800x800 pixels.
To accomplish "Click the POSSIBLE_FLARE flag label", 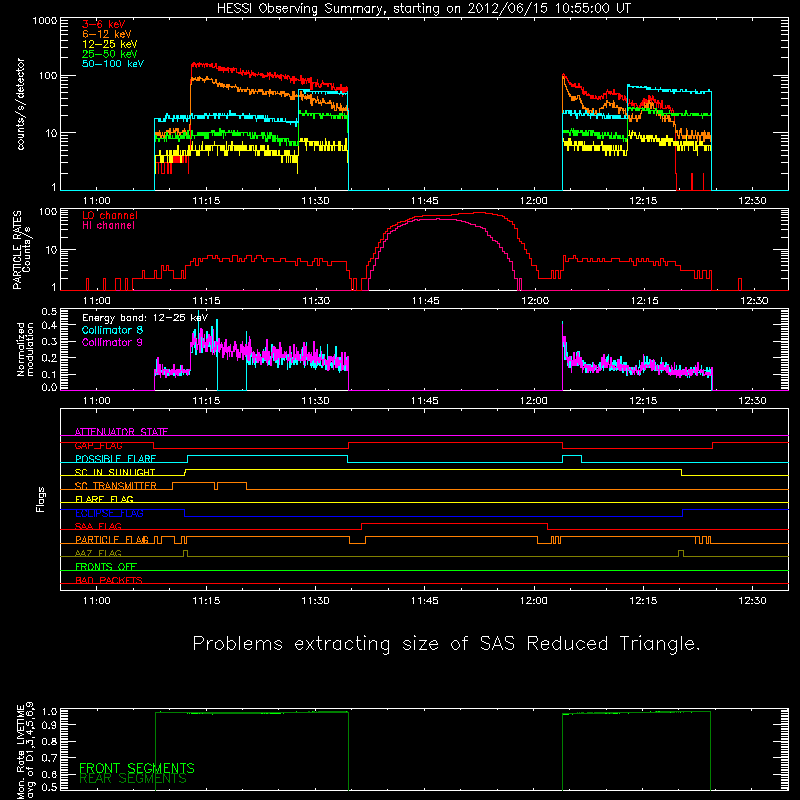I will tap(115, 459).
